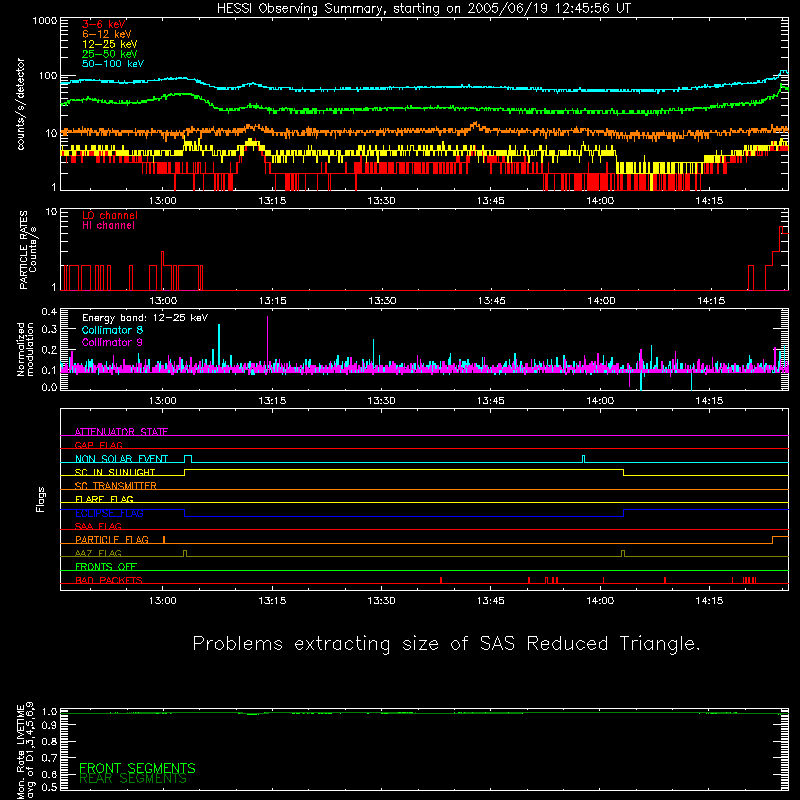Click 13:00 time label under modulation plot
The width and height of the screenshot is (800, 800).
tap(163, 401)
